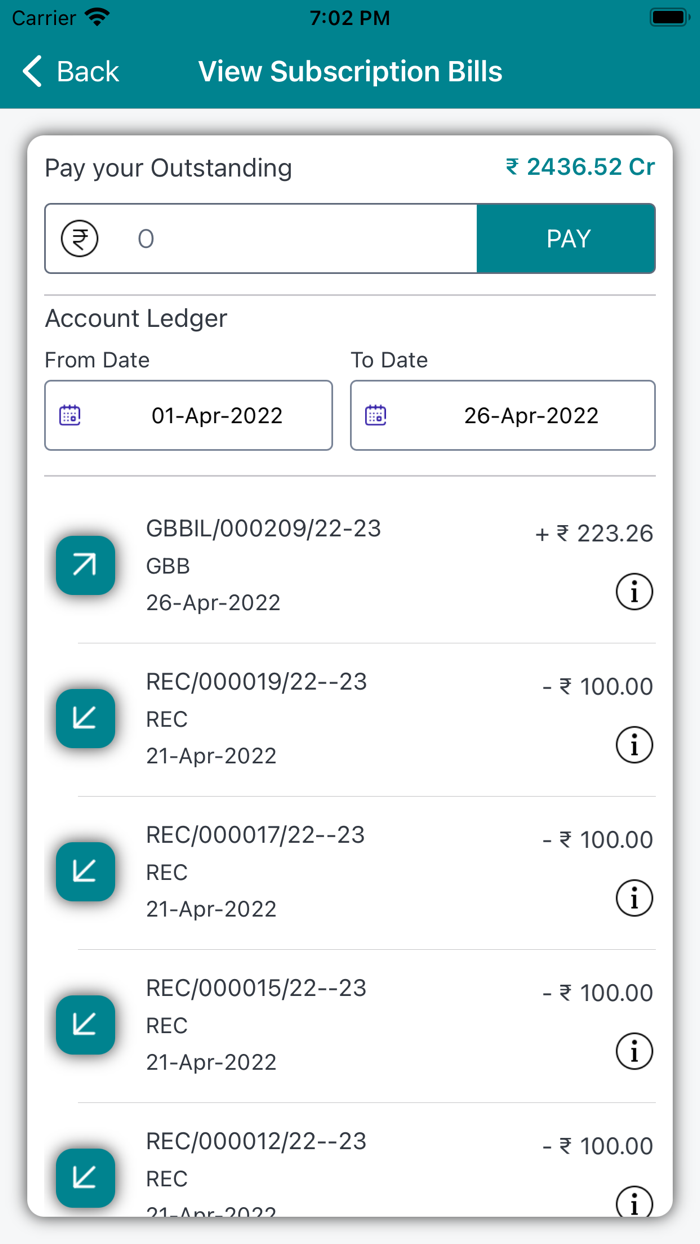Image resolution: width=700 pixels, height=1244 pixels.
Task: Show info for REC/000019/22--23 receipt
Action: pyautogui.click(x=634, y=745)
